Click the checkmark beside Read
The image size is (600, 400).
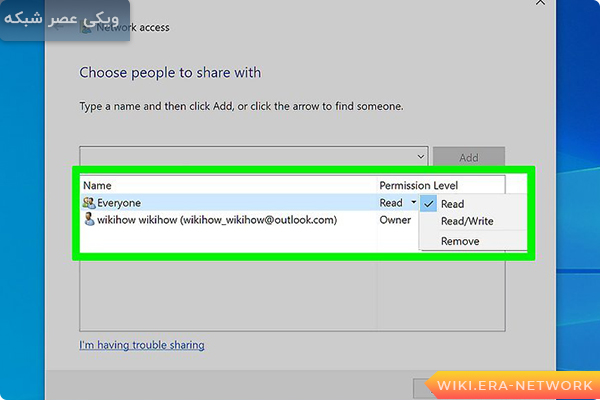429,204
